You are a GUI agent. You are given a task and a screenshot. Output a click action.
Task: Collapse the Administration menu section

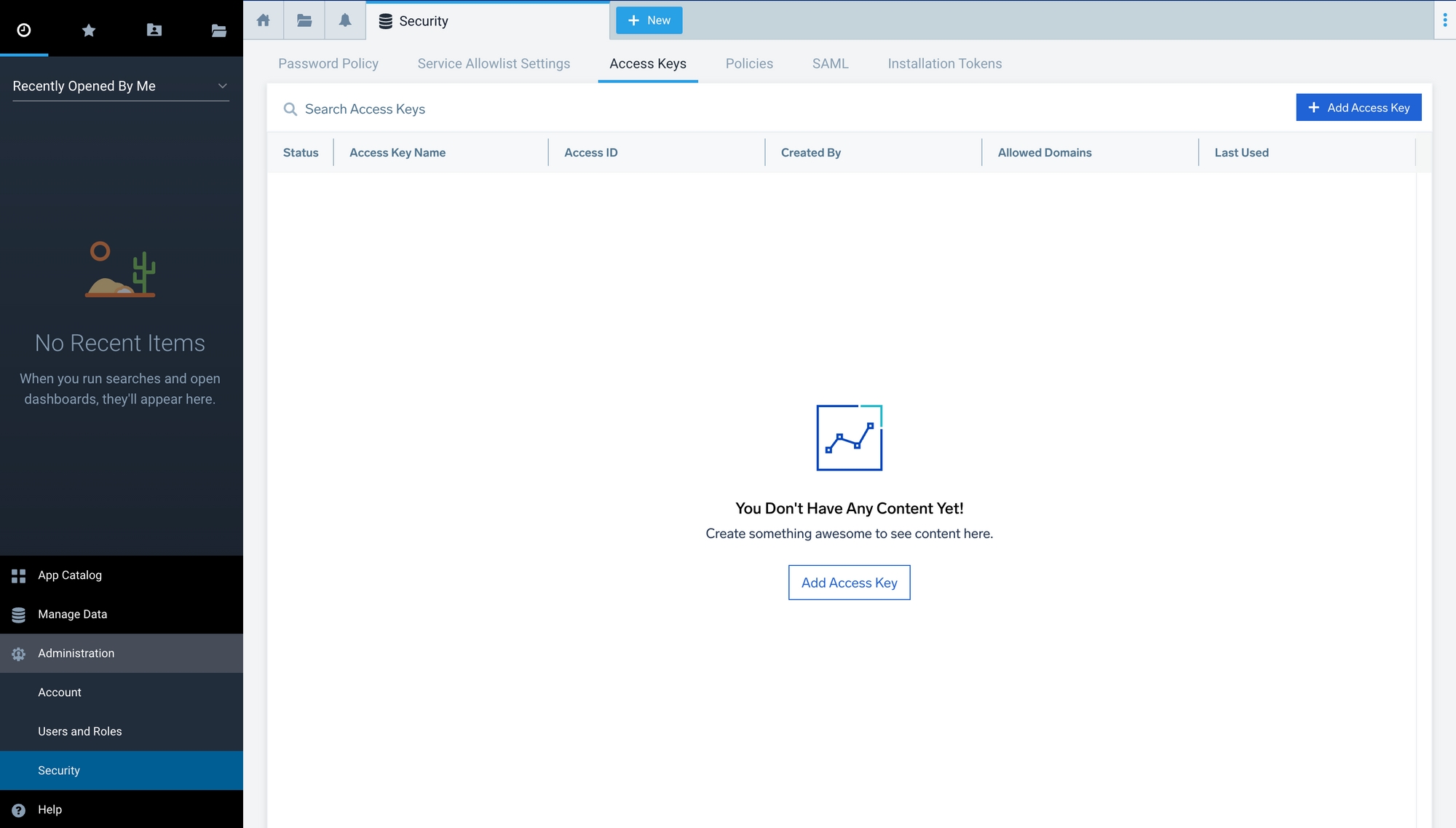tap(76, 653)
